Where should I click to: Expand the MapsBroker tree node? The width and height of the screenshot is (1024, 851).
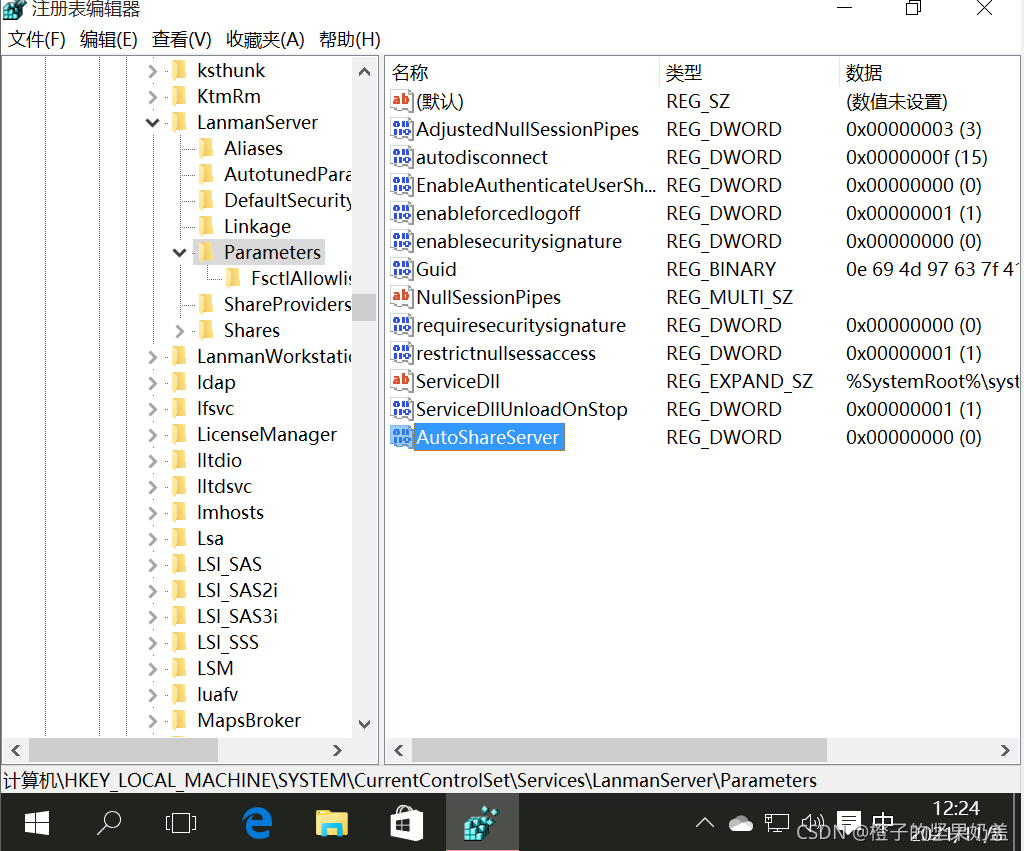tap(152, 721)
